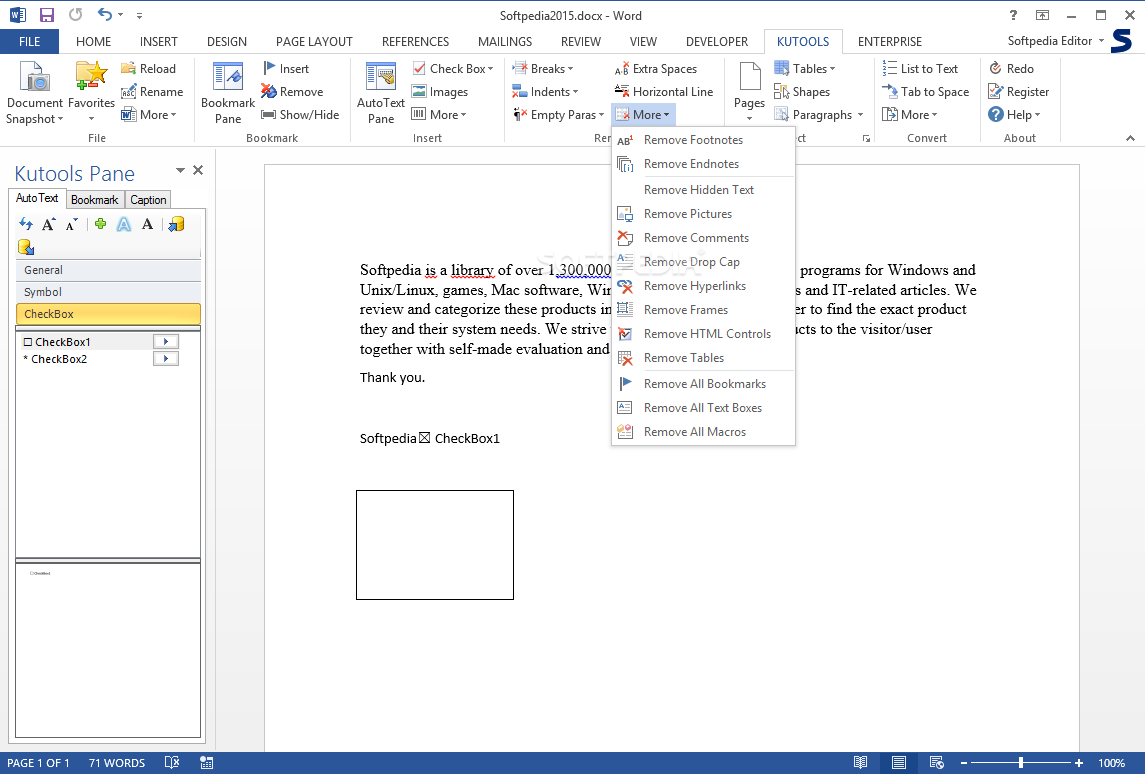Click Undo in Quick Access toolbar

tap(105, 15)
